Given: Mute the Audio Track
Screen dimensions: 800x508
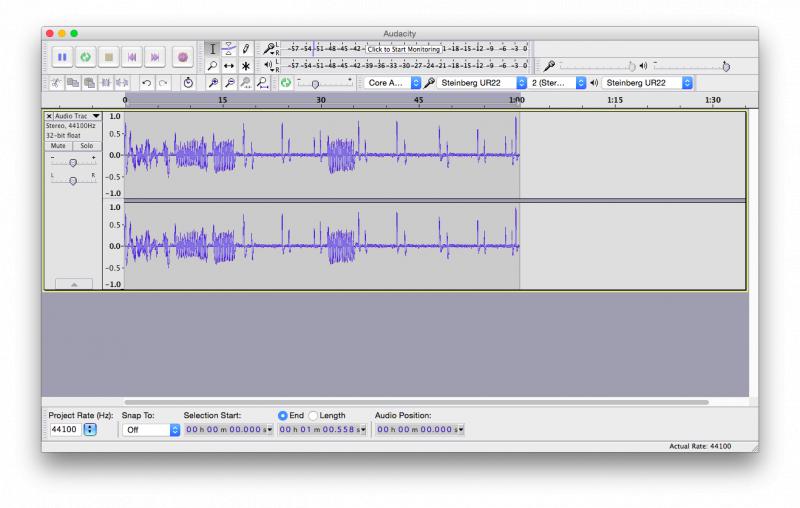Looking at the screenshot, I should [58, 146].
